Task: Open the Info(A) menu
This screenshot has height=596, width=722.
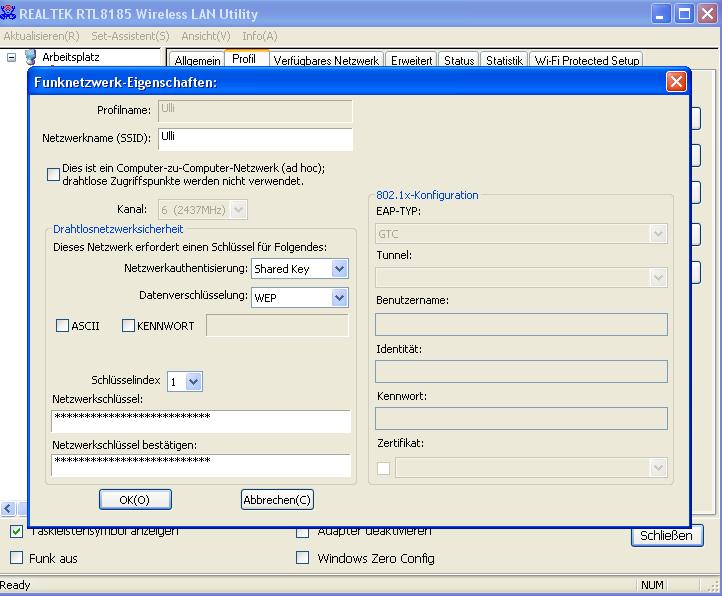Action: pos(259,36)
